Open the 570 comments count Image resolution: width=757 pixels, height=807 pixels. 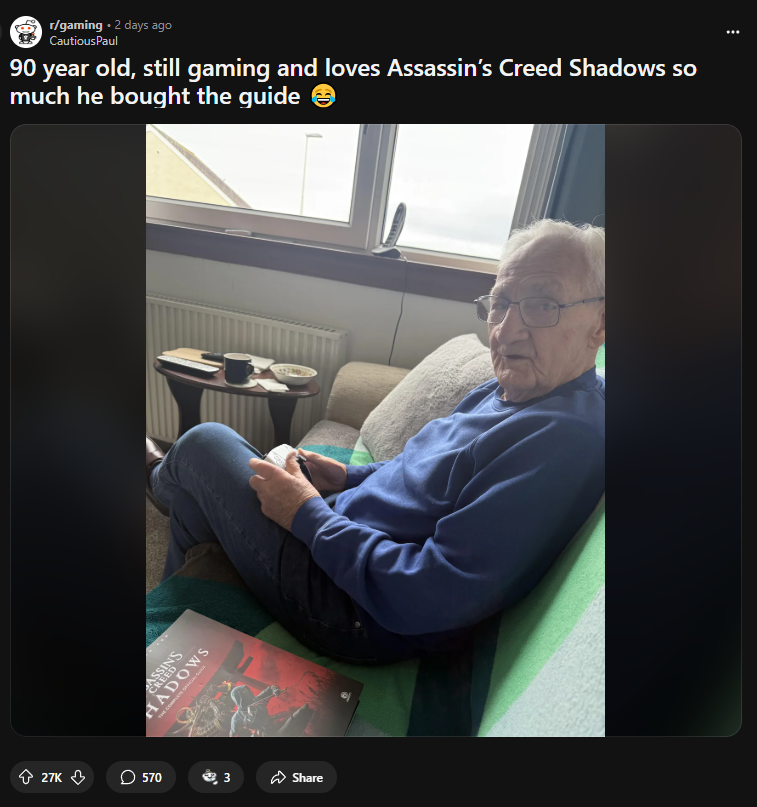click(152, 778)
